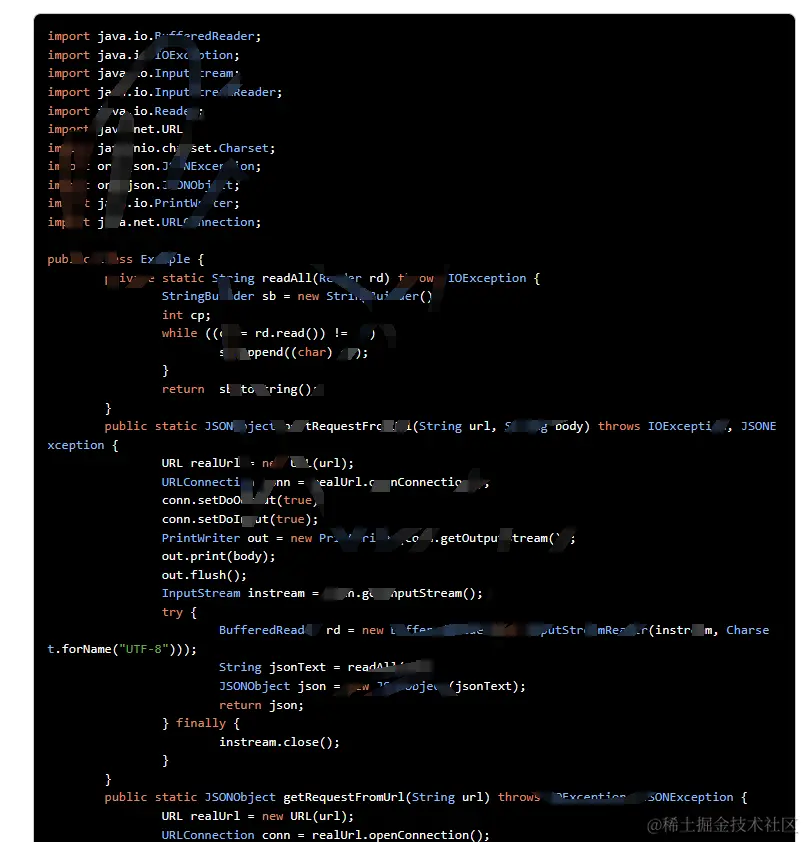Click the "try {" line
The height and width of the screenshot is (842, 805).
(179, 612)
